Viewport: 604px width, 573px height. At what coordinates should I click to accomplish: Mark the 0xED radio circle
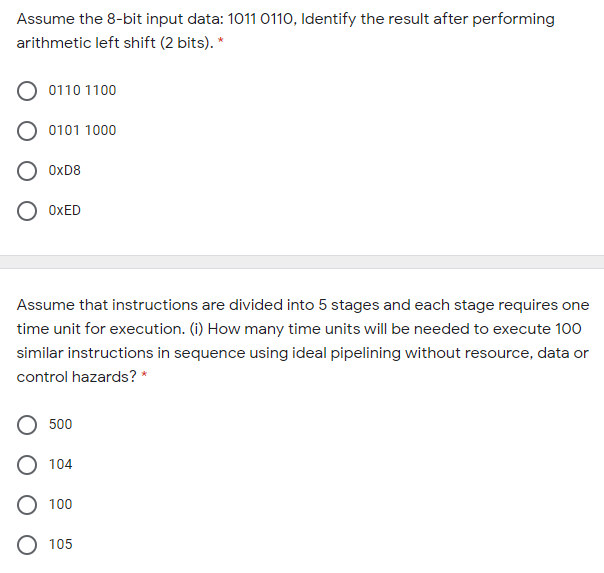pyautogui.click(x=29, y=211)
